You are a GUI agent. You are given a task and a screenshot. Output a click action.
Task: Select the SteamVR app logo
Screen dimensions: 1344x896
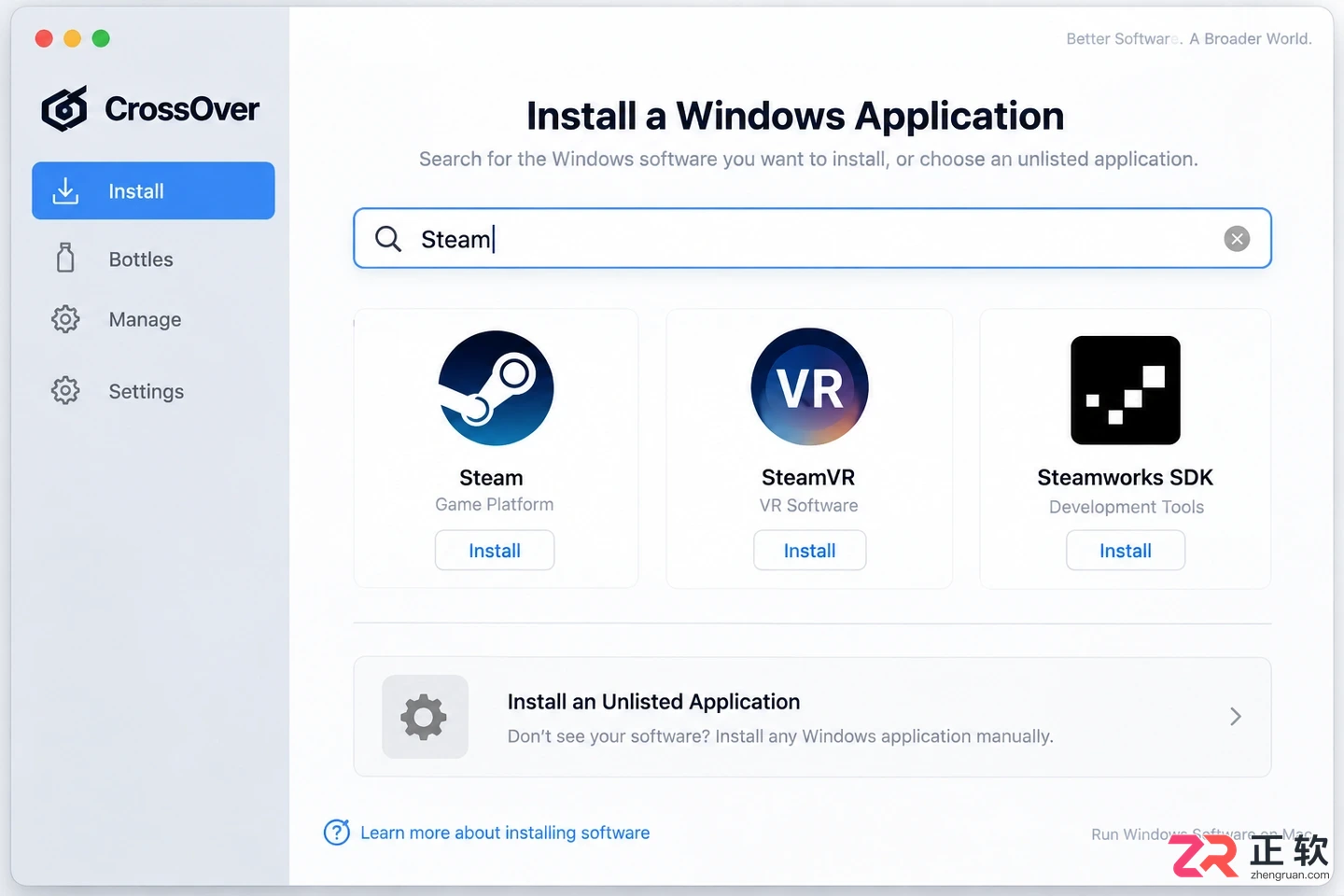[809, 386]
